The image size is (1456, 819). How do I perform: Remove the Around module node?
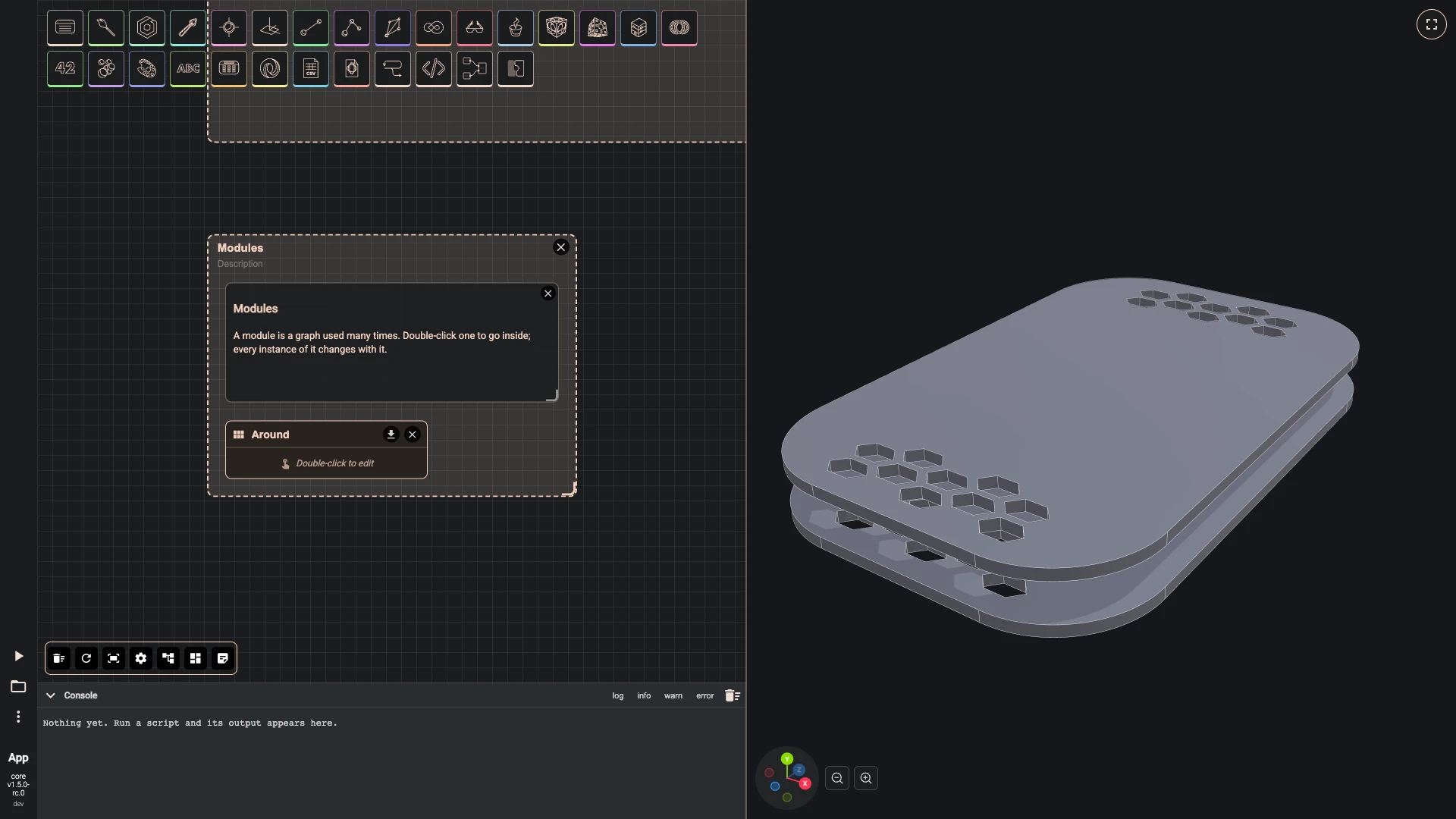click(413, 435)
